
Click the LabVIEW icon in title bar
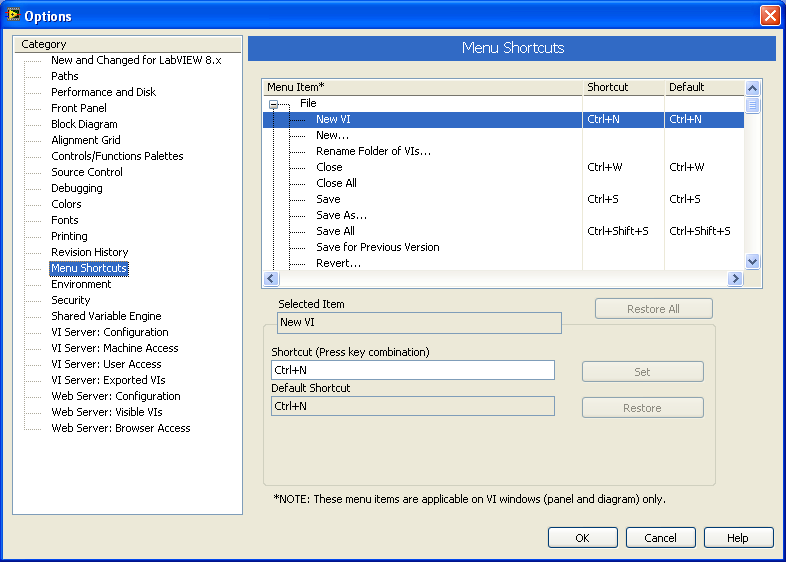tap(13, 15)
